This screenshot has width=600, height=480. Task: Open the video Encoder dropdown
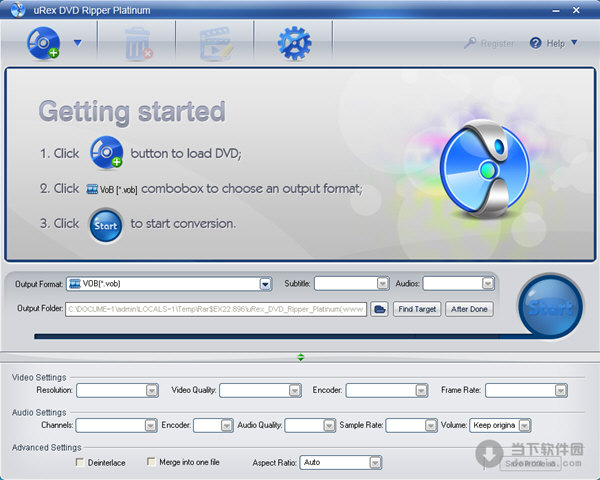point(387,390)
